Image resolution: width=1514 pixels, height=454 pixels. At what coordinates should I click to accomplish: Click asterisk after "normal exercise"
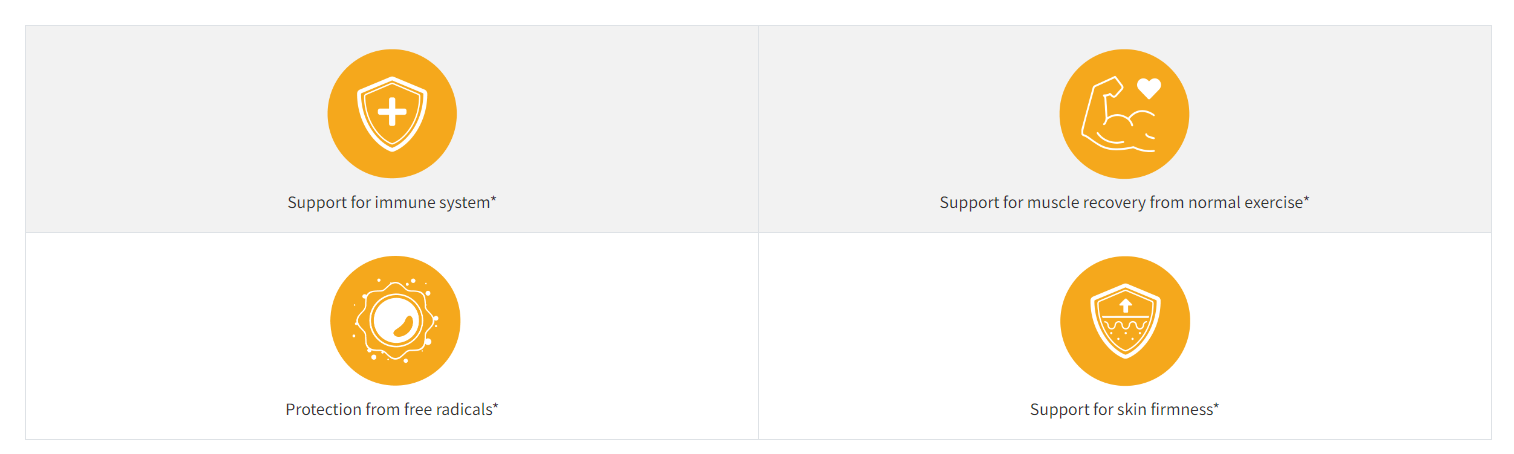coord(1306,200)
